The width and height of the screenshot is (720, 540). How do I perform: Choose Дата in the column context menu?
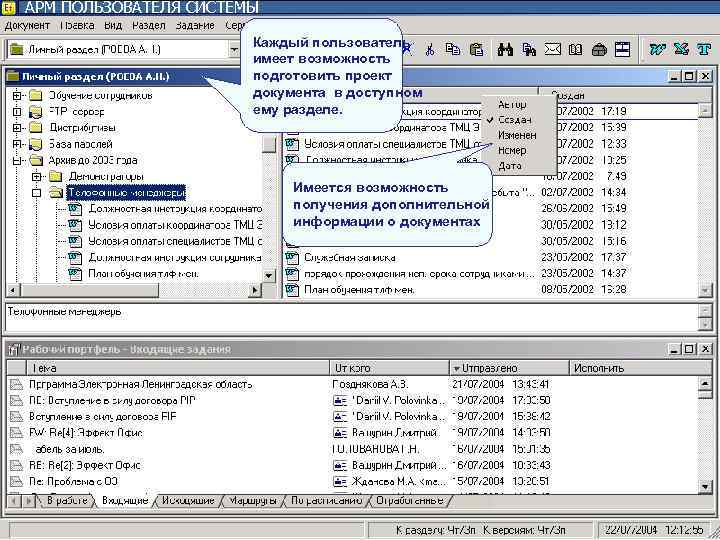tap(510, 166)
